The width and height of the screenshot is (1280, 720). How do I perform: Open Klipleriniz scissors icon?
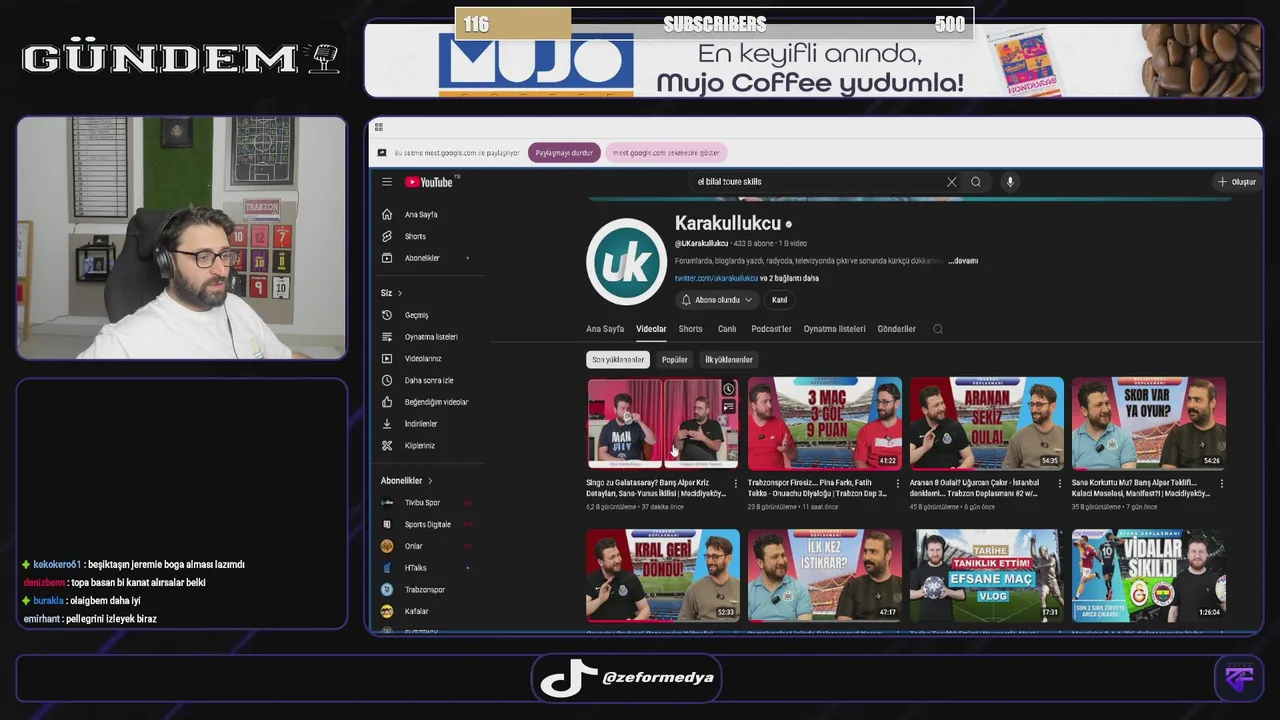pyautogui.click(x=387, y=446)
